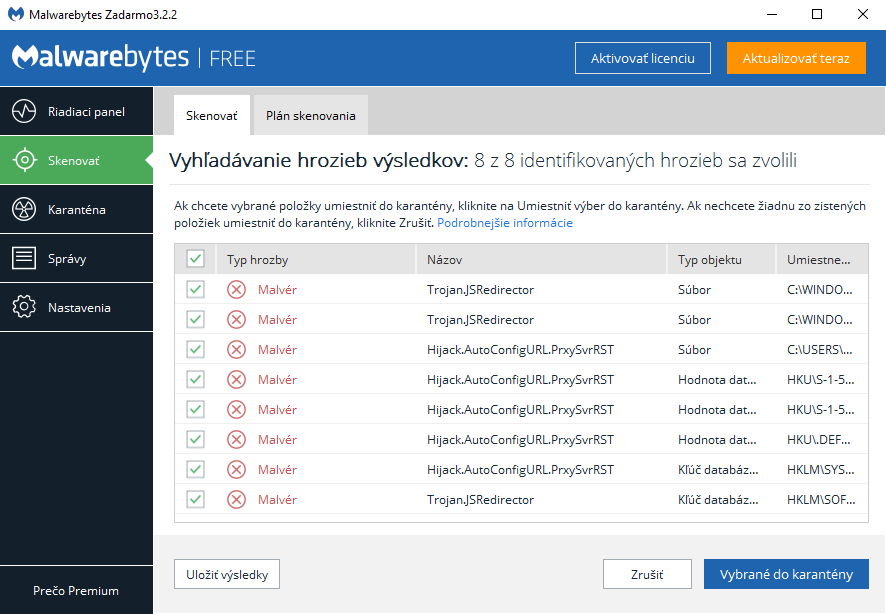The image size is (886, 614).
Task: Uncheck the first Trojan.JSRedirector threat checkbox
Action: [195, 290]
